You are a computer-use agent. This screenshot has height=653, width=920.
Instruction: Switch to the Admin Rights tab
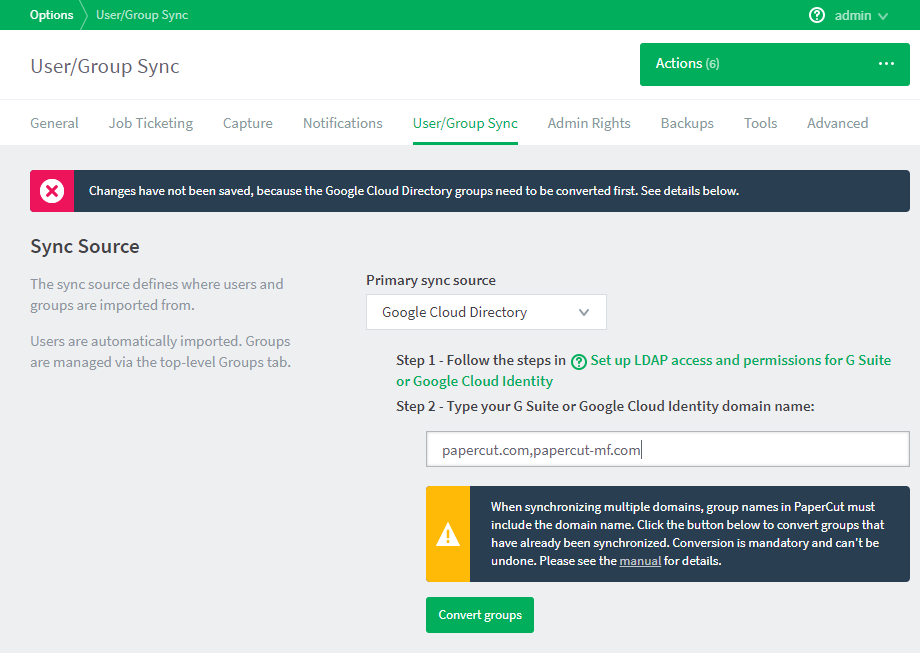[x=589, y=123]
